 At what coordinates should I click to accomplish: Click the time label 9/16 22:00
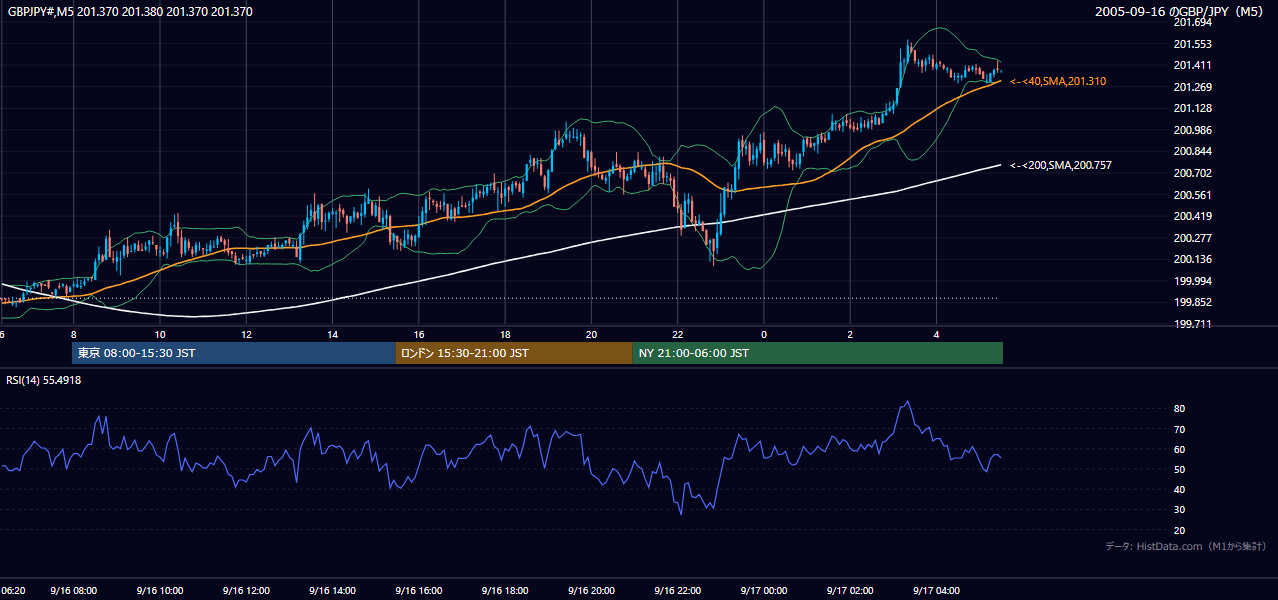click(678, 591)
